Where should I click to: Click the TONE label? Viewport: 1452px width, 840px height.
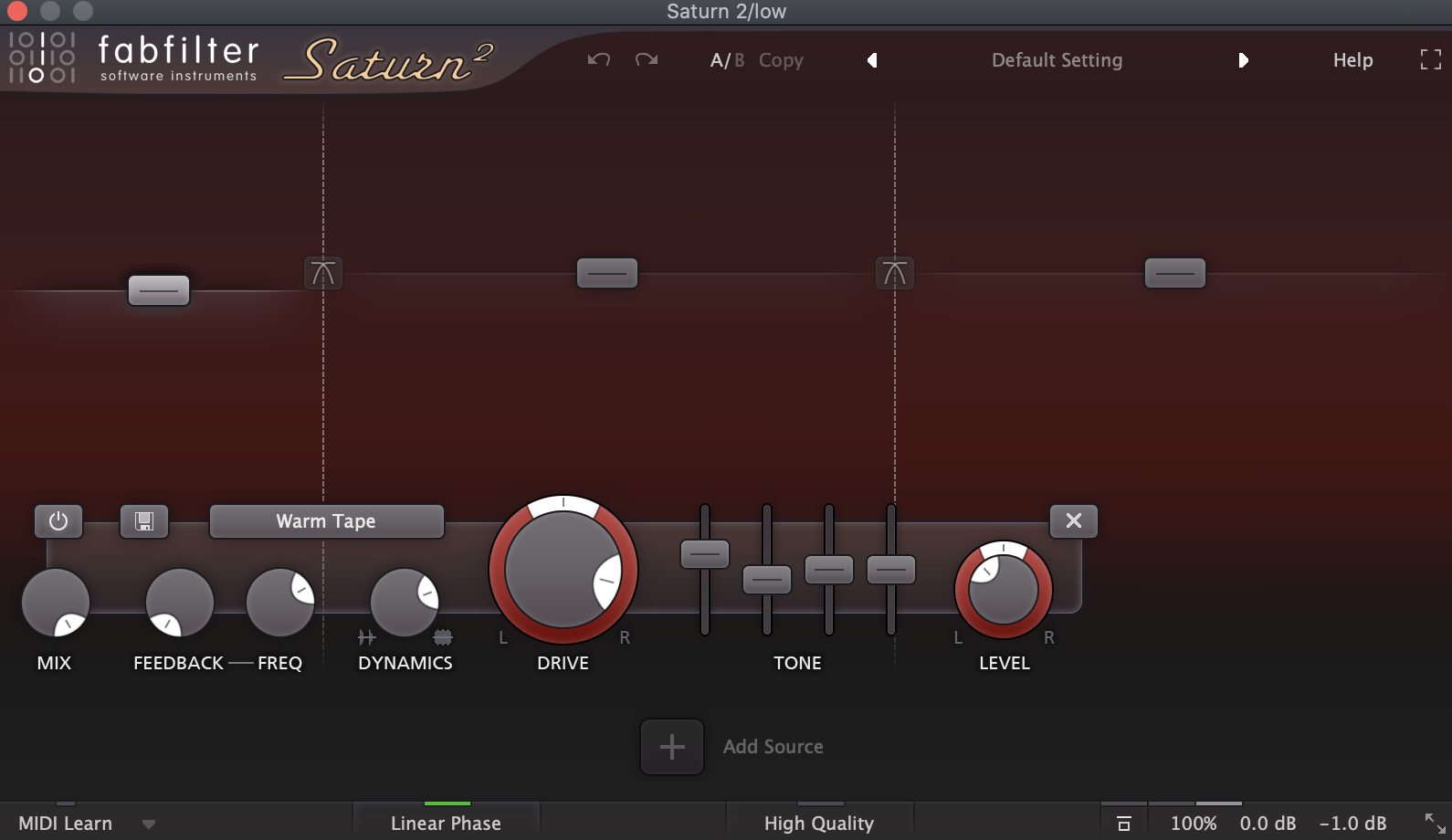pyautogui.click(x=797, y=663)
